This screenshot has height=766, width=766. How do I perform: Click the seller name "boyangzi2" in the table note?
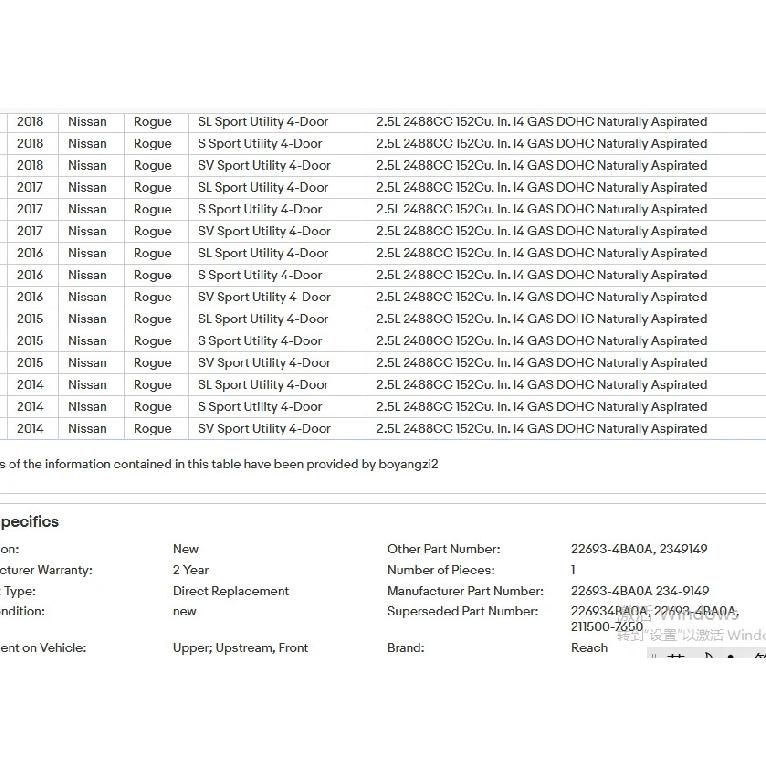point(408,464)
